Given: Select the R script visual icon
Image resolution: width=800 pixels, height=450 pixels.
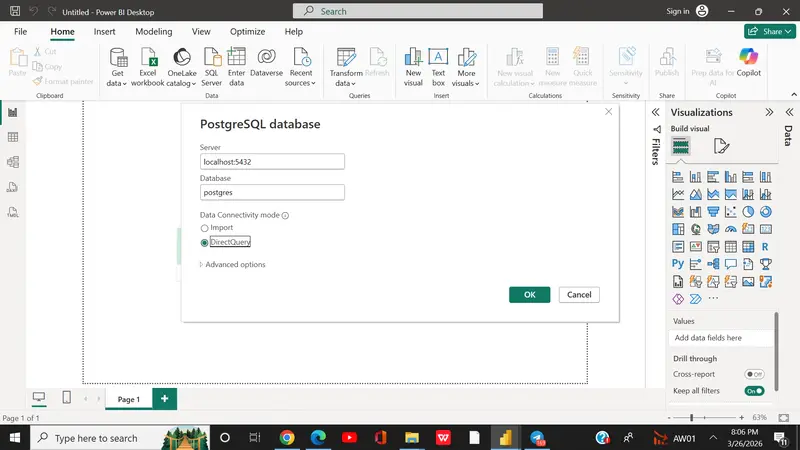Looking at the screenshot, I should click(x=765, y=246).
